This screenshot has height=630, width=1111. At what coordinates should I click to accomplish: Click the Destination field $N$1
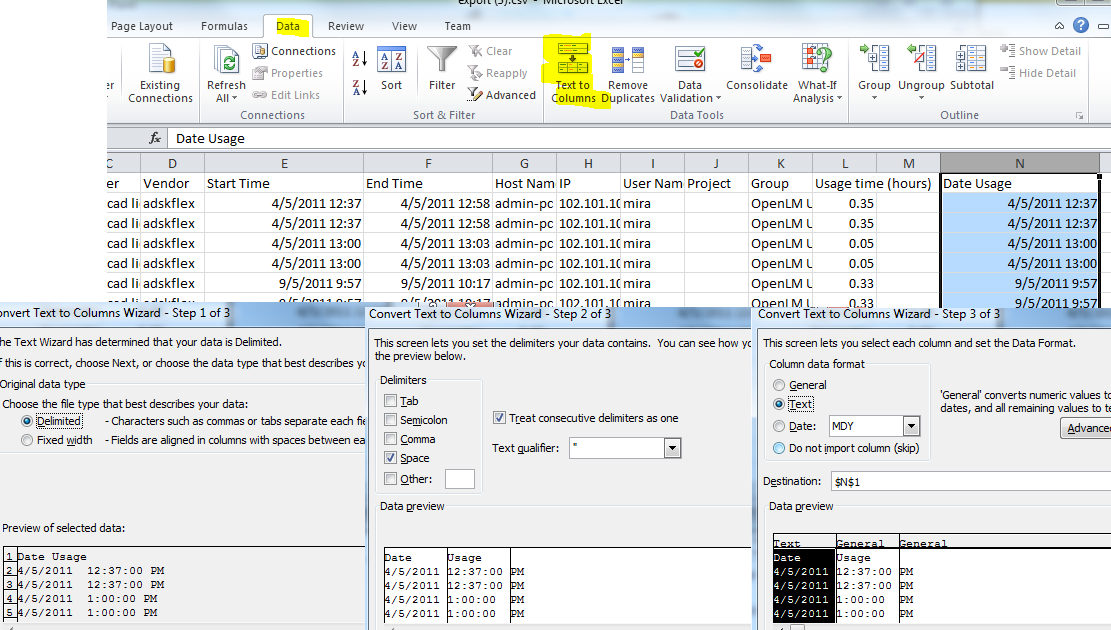tap(971, 481)
